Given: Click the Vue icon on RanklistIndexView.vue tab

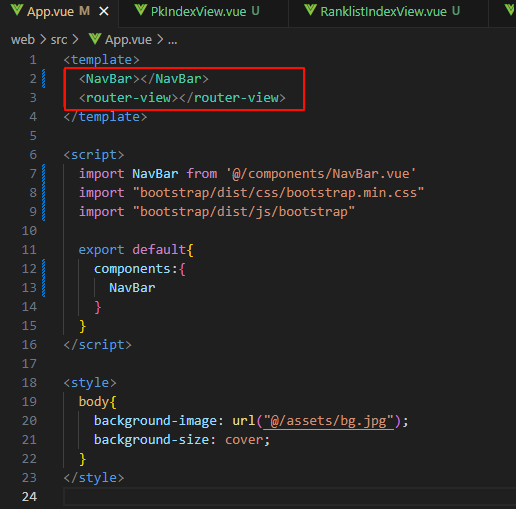Looking at the screenshot, I should (x=310, y=10).
